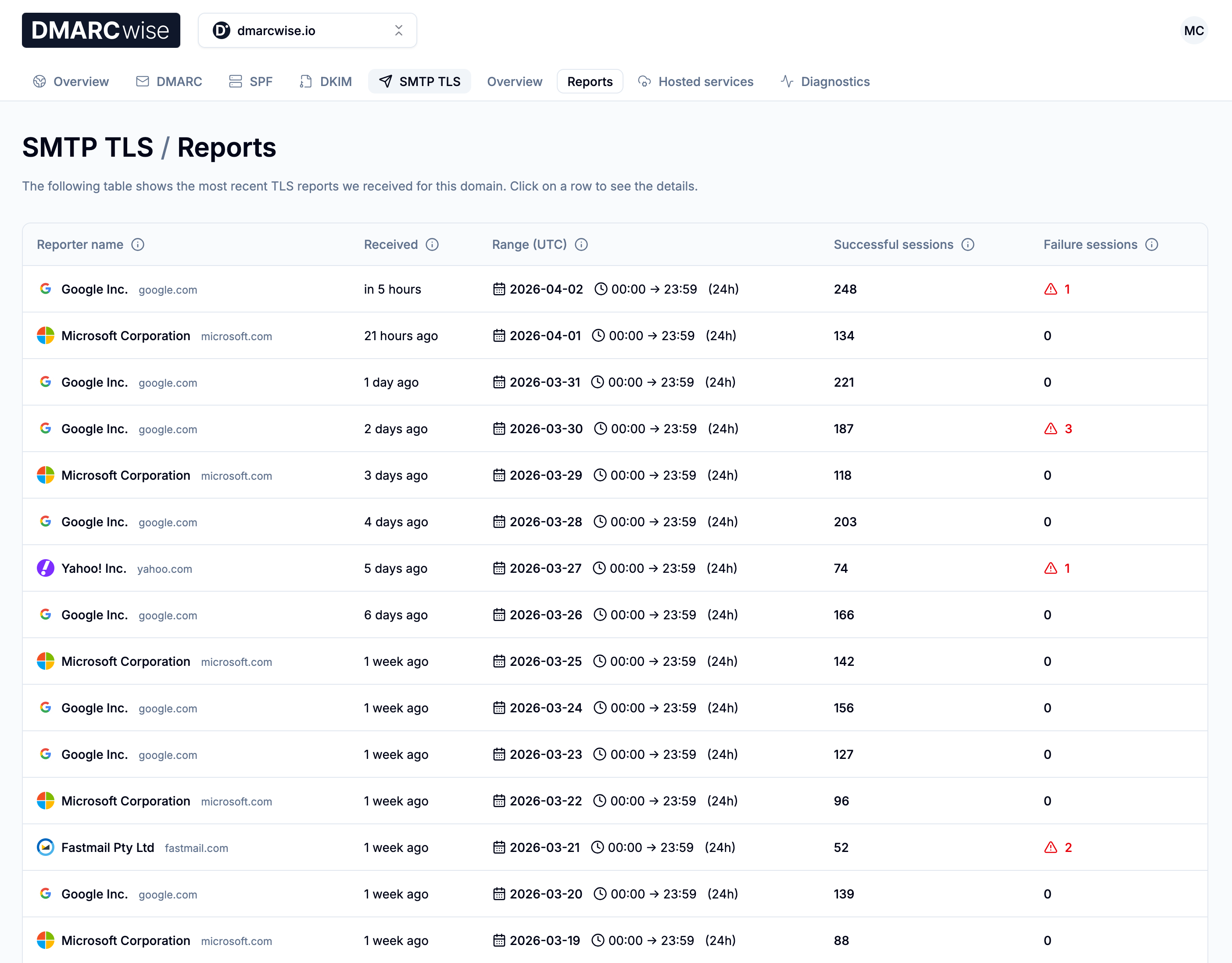Screen dimensions: 1232x963
Task: Click the Successful sessions info icon
Action: click(968, 245)
